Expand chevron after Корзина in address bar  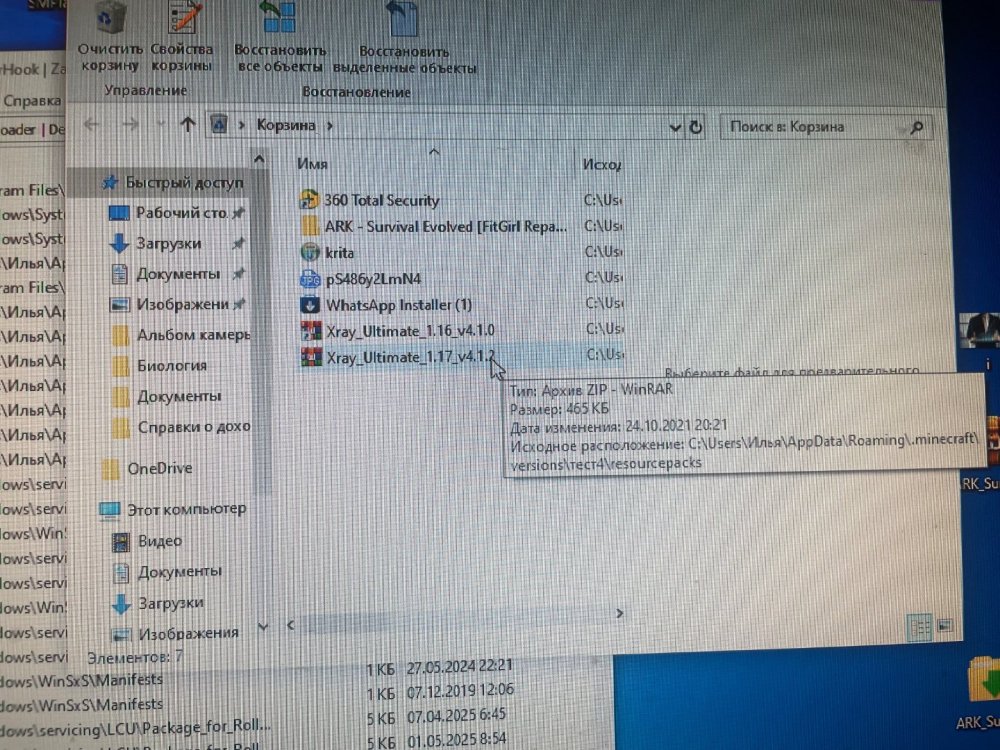330,126
